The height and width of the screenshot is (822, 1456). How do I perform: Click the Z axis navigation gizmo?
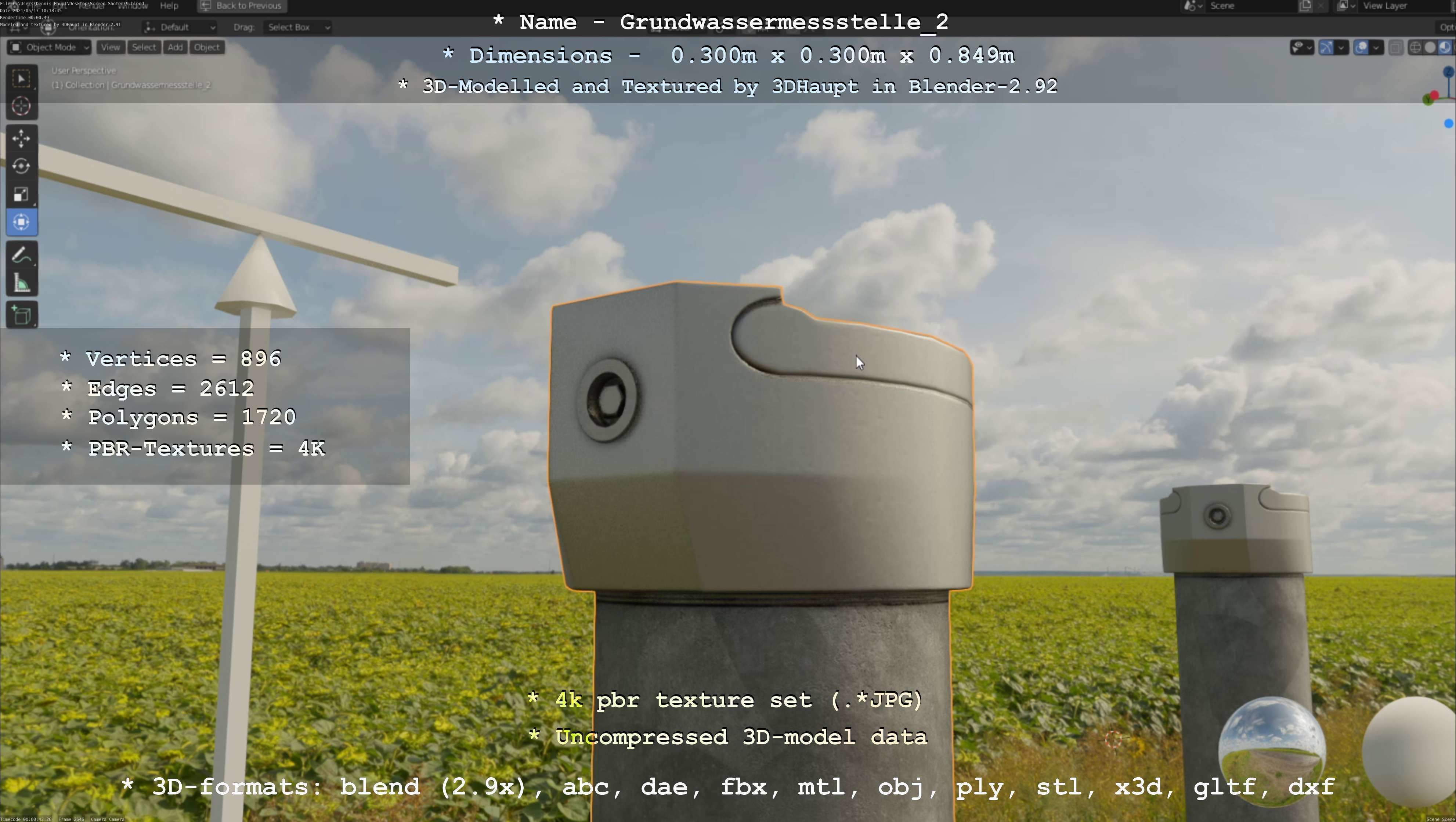coord(1448,72)
